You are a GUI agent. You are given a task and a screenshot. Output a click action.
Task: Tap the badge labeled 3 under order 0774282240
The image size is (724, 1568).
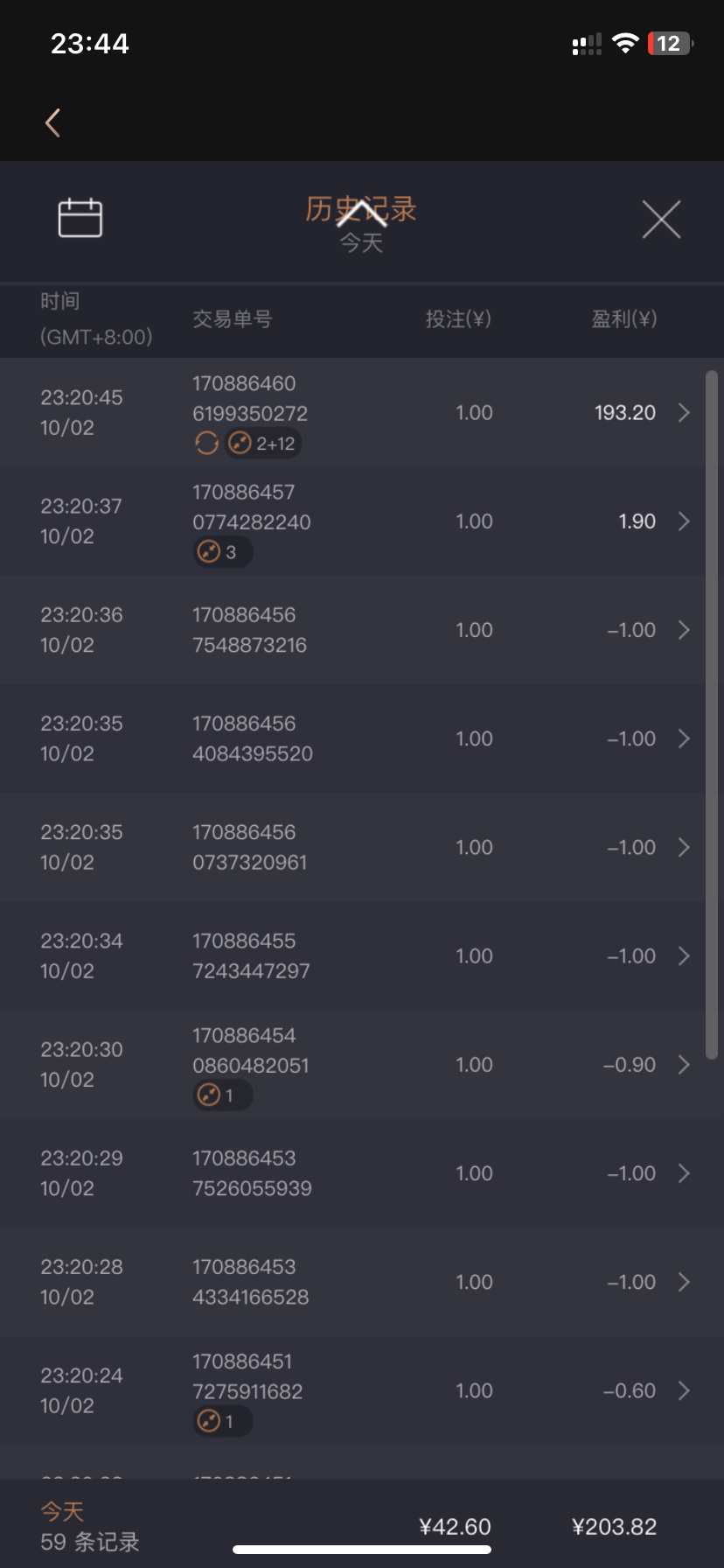click(x=222, y=552)
